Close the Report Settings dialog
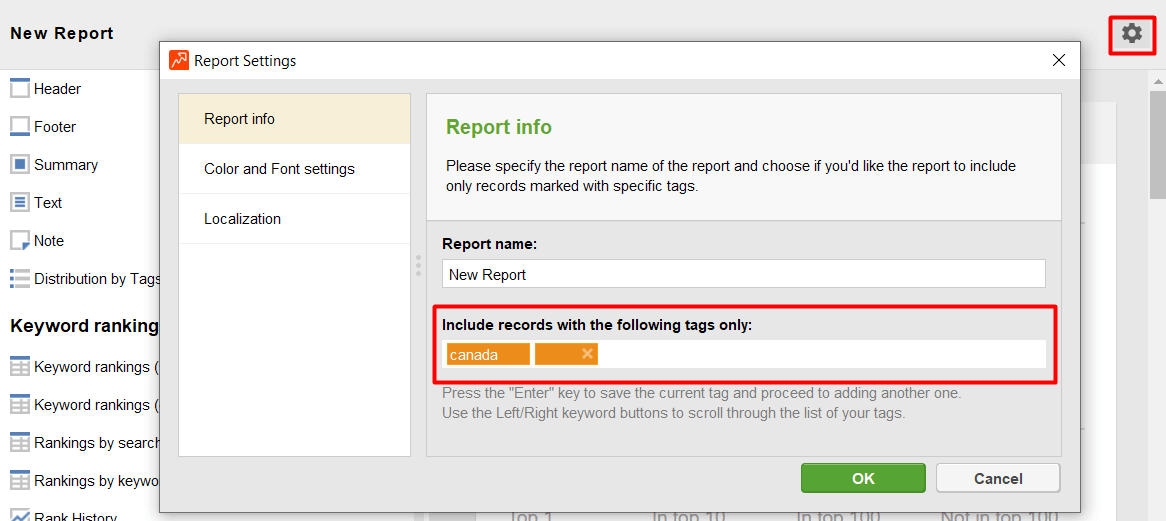Screen dimensions: 1166x521 point(1060,60)
